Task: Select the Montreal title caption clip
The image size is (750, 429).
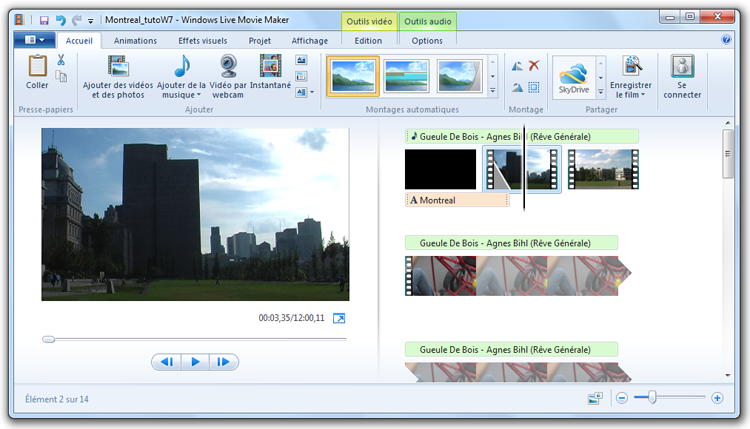Action: click(457, 200)
